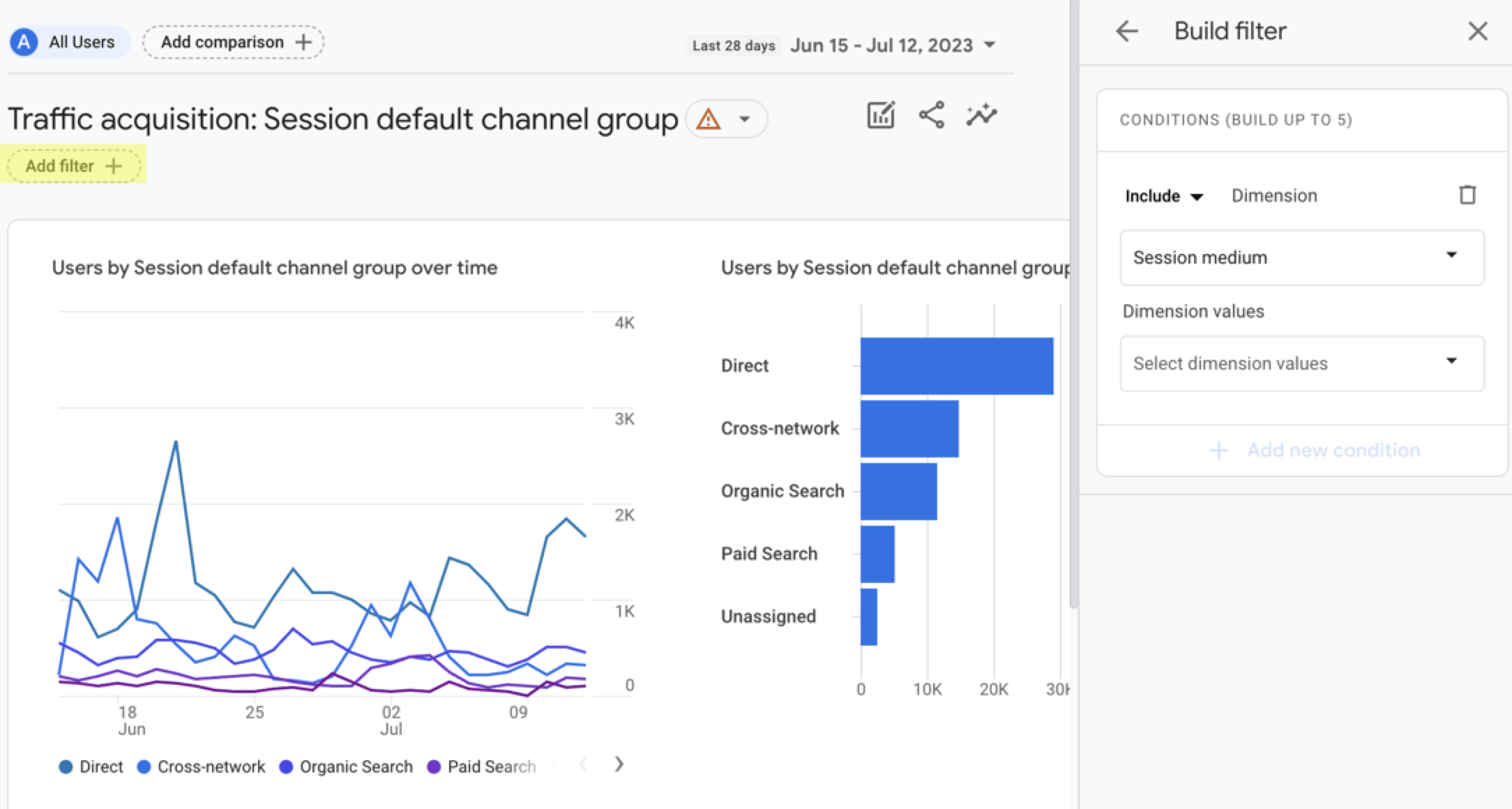Click the Add filter button
The height and width of the screenshot is (809, 1512).
74,166
